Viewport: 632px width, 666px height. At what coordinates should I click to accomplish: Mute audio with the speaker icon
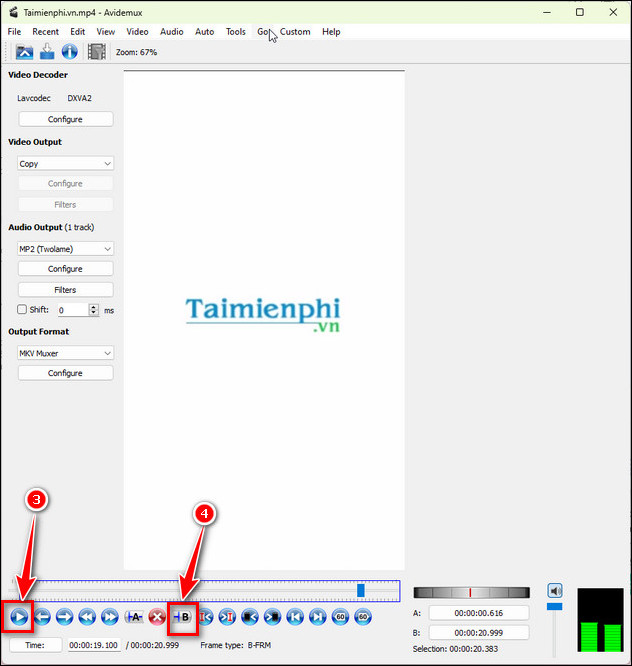click(555, 590)
